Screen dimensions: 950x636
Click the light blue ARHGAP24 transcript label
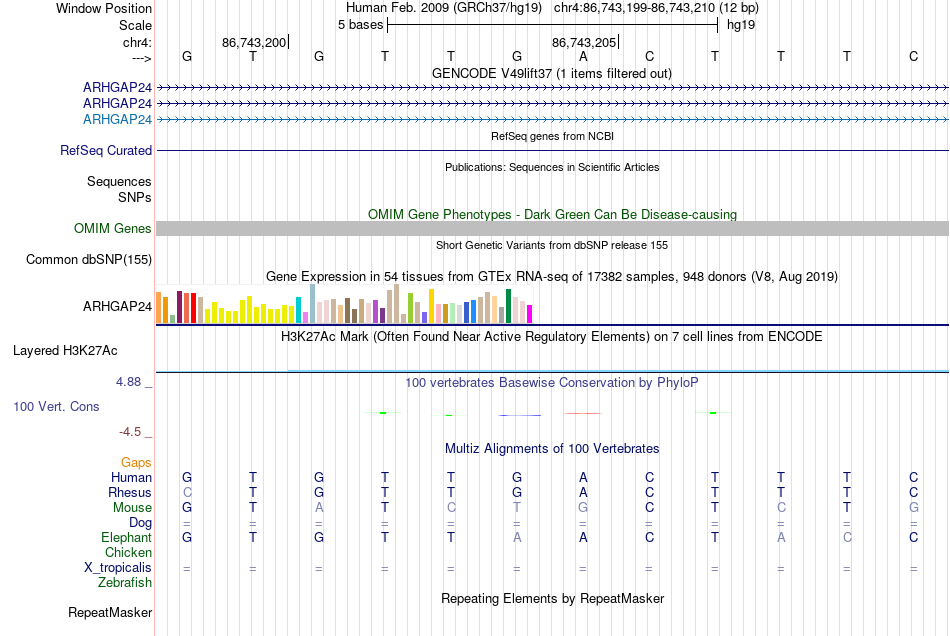coord(118,119)
